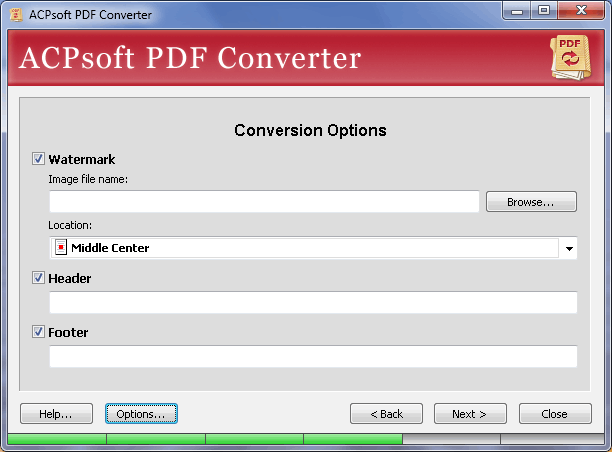Viewport: 612px width, 452px height.
Task: Uncheck the Watermark checkbox
Action: [x=39, y=159]
